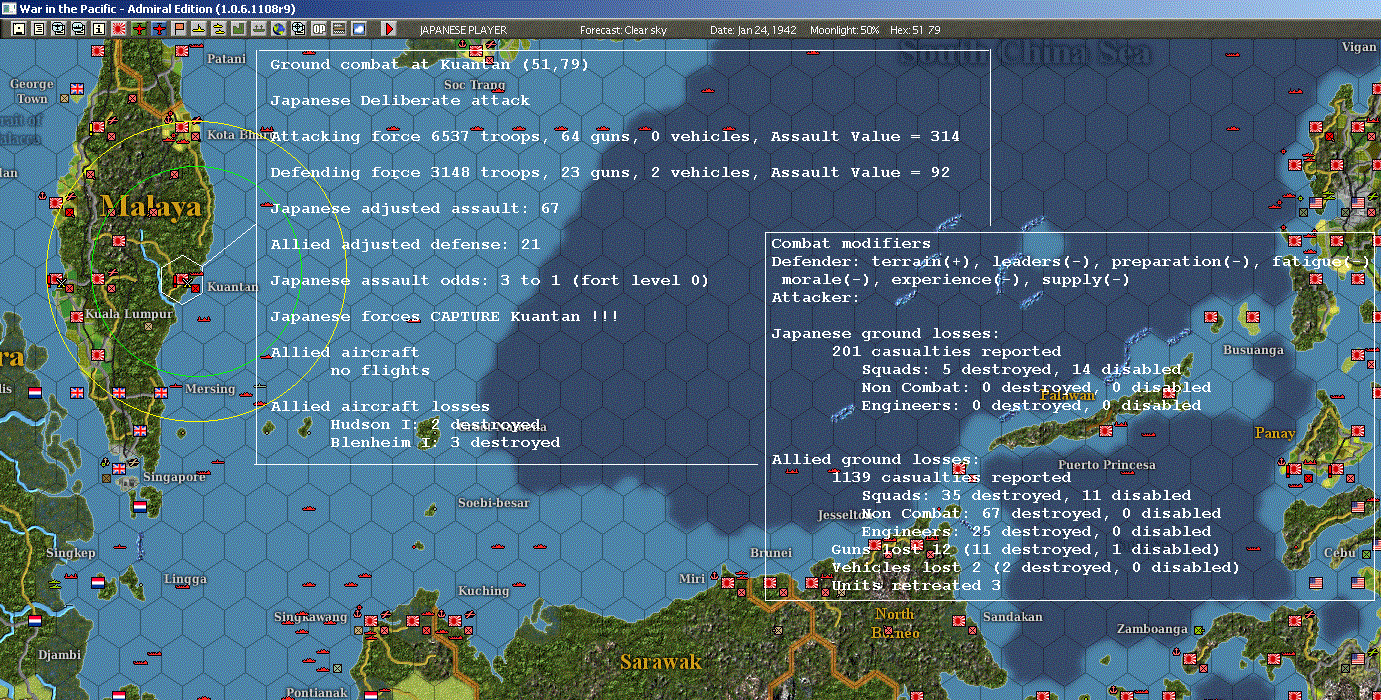This screenshot has width=1381, height=700.
Task: Click the yellow ship toolbar icon
Action: (x=197, y=30)
